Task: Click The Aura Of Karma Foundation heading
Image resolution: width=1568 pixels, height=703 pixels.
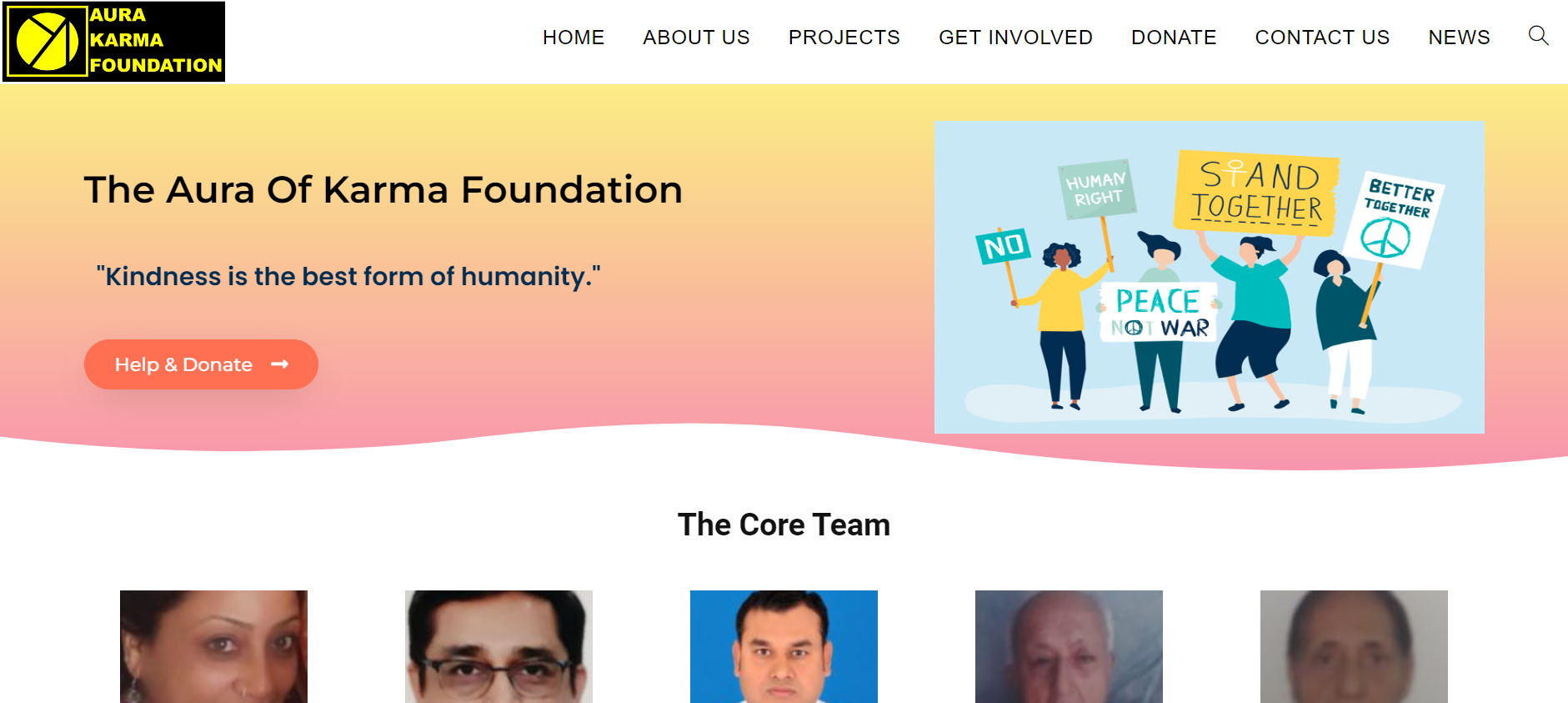Action: 383,190
